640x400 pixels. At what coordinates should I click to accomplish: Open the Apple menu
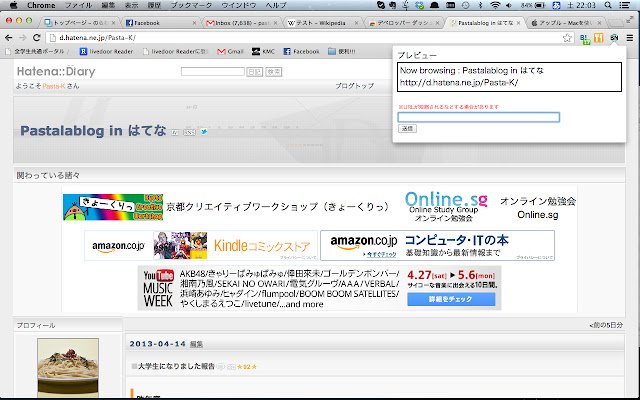coord(13,5)
